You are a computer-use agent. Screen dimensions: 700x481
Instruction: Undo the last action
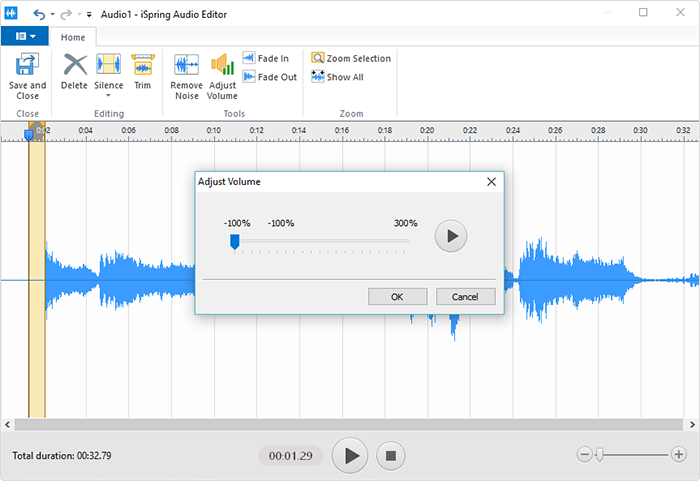(x=39, y=14)
